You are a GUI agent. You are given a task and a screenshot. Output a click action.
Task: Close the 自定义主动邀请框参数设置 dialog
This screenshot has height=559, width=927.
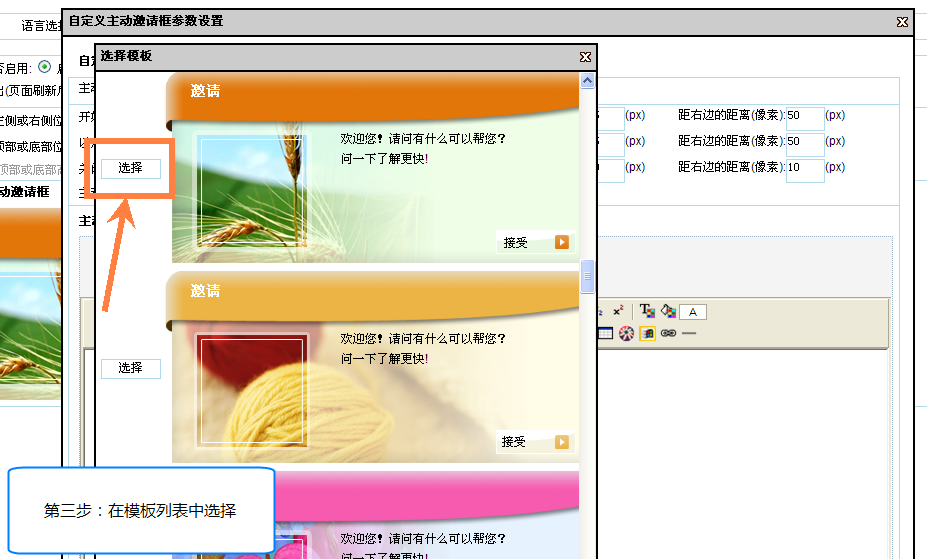902,21
